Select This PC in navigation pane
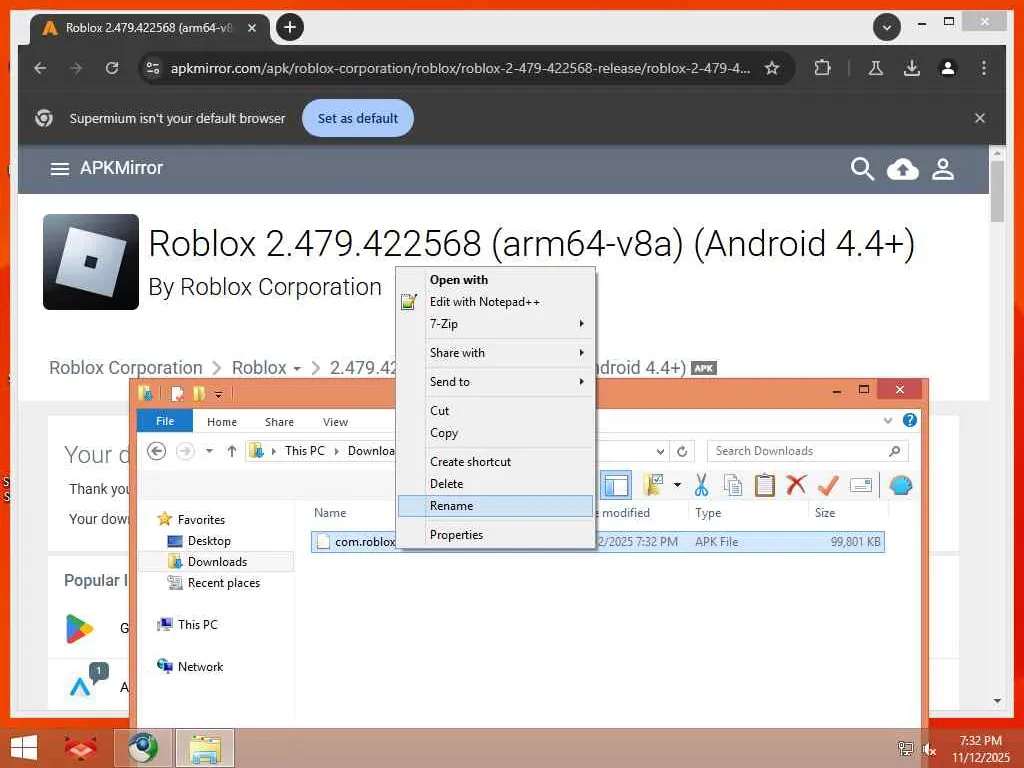1024x768 pixels. click(x=197, y=624)
